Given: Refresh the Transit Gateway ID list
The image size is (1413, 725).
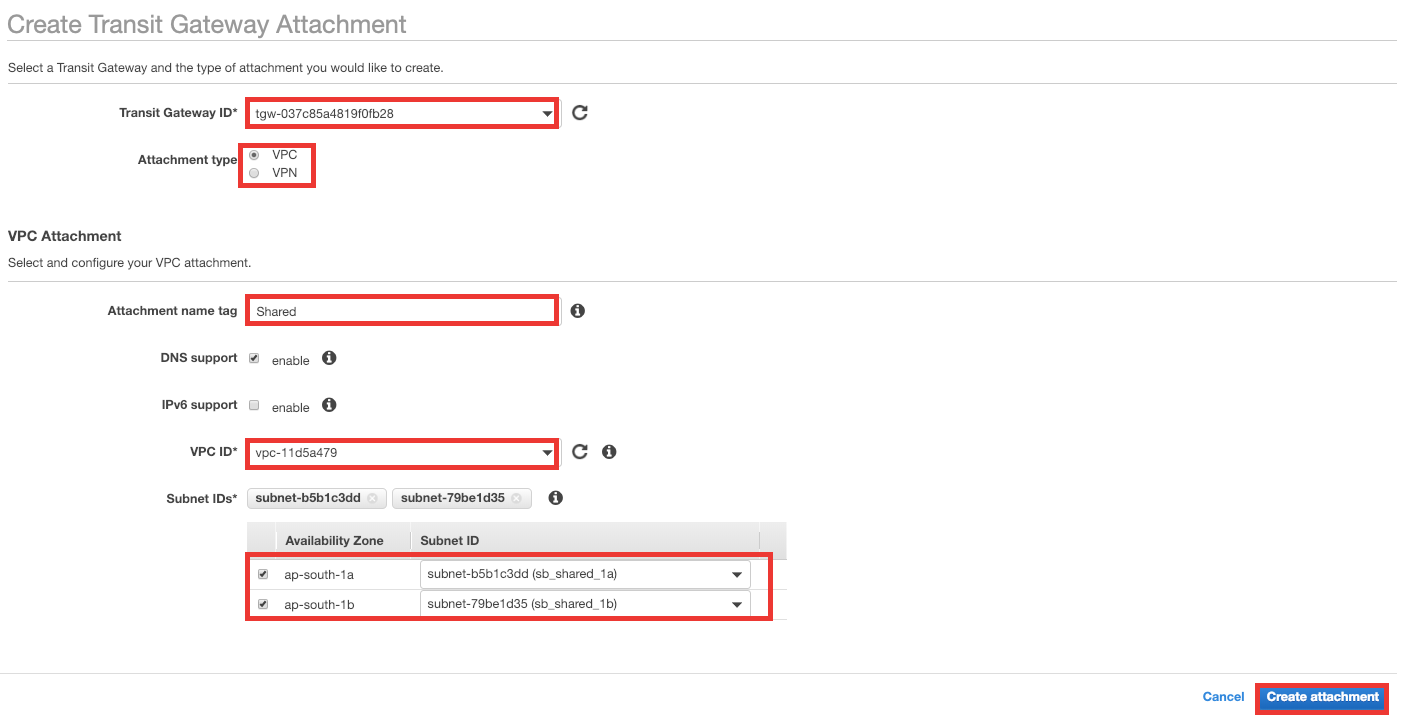Looking at the screenshot, I should coord(579,113).
